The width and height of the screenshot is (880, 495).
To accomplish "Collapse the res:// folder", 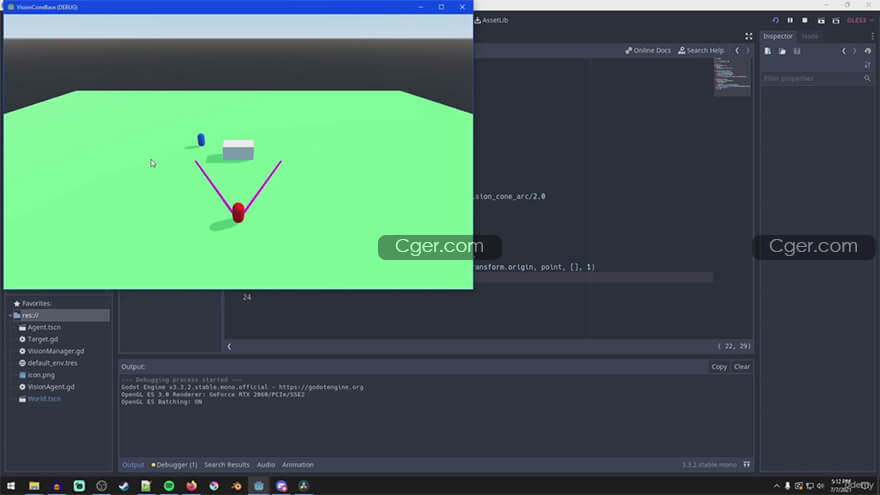I will (10, 315).
